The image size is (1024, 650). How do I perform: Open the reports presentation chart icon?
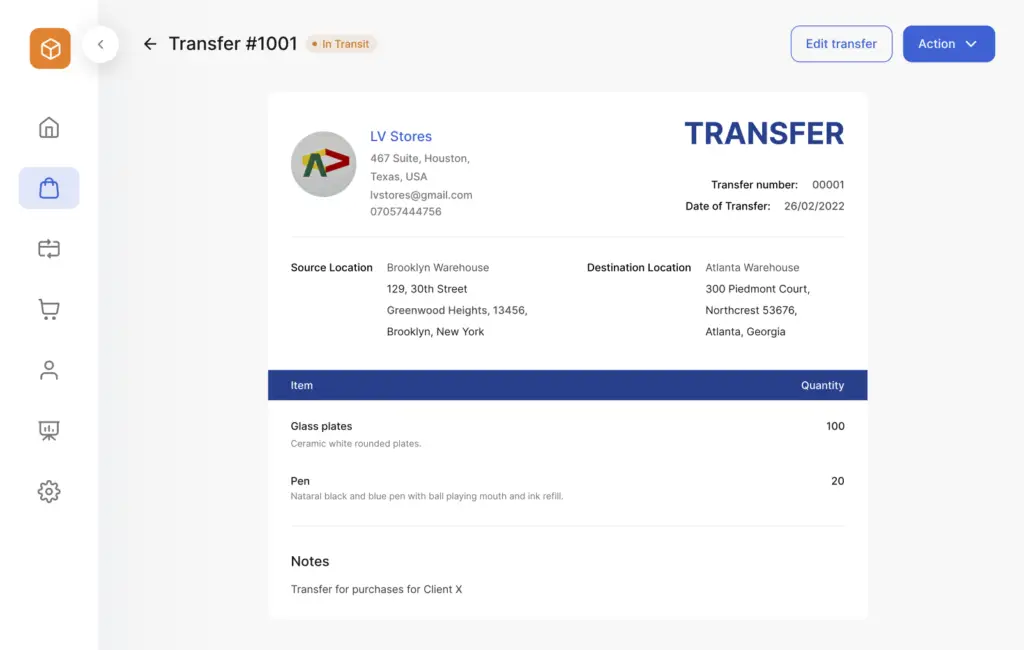click(49, 431)
